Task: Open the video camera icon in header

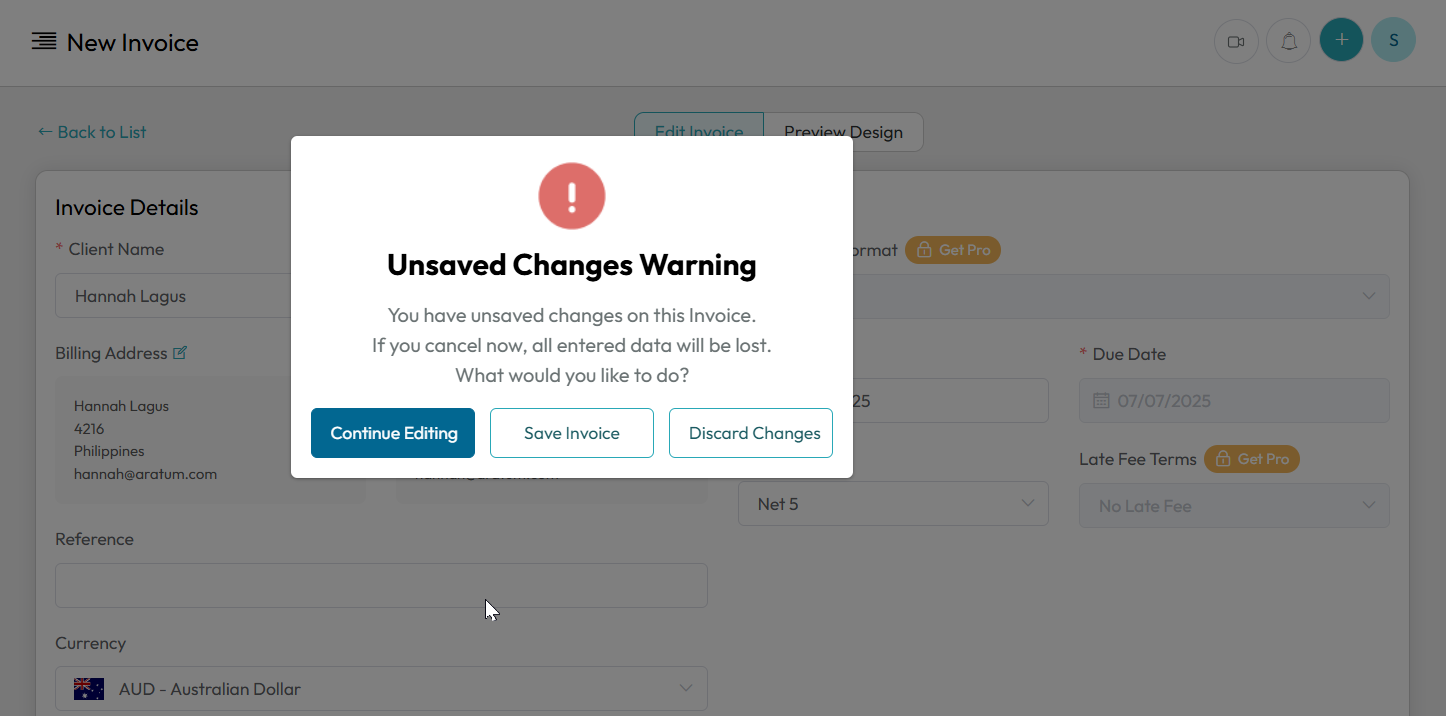Action: [x=1236, y=42]
